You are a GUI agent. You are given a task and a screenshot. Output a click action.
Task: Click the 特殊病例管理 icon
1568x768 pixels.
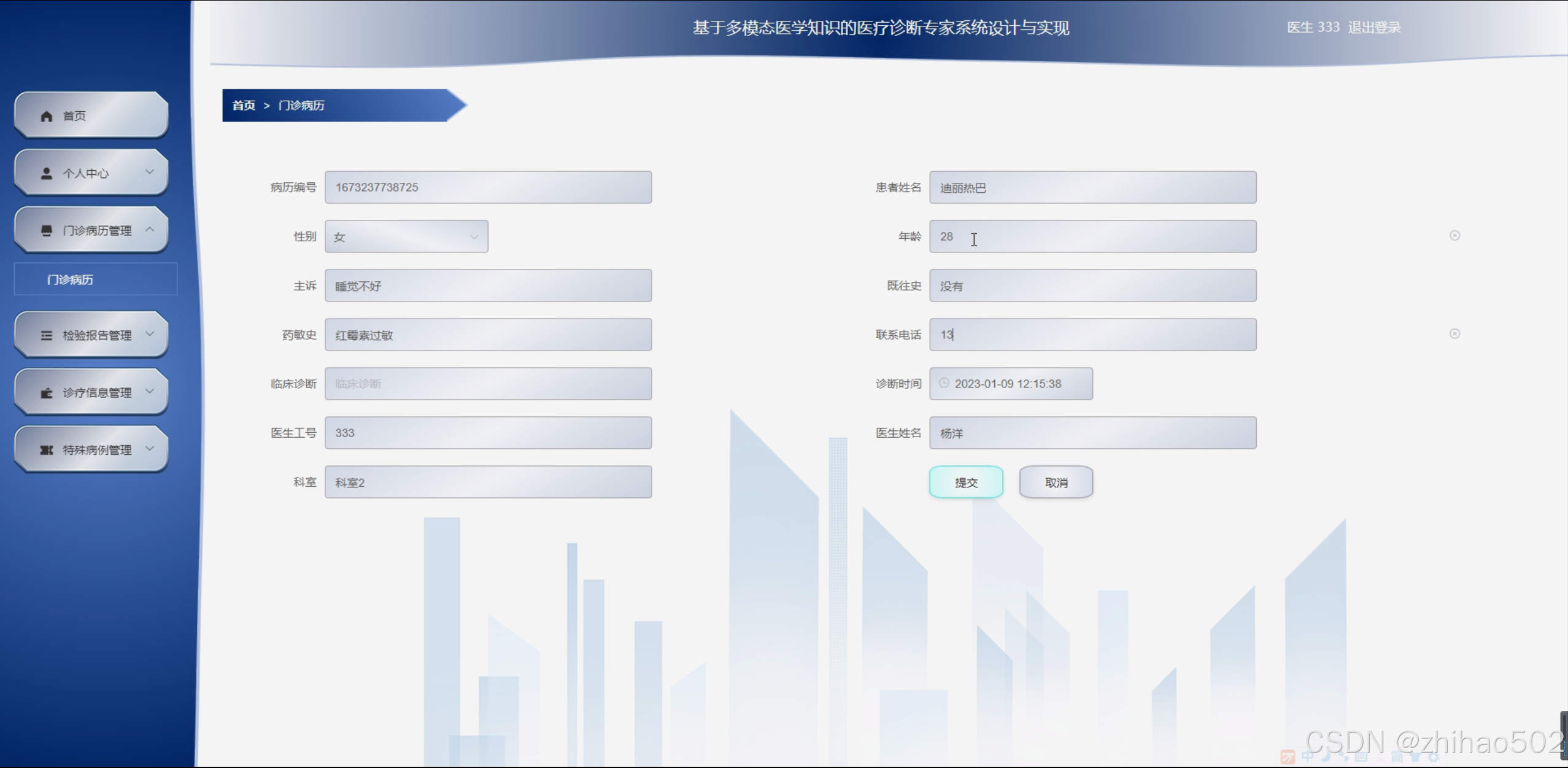(47, 449)
